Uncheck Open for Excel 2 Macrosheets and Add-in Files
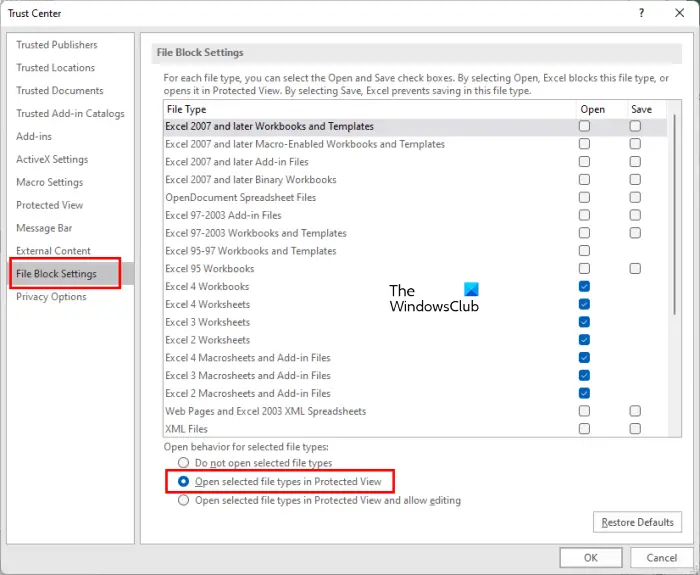 (584, 393)
